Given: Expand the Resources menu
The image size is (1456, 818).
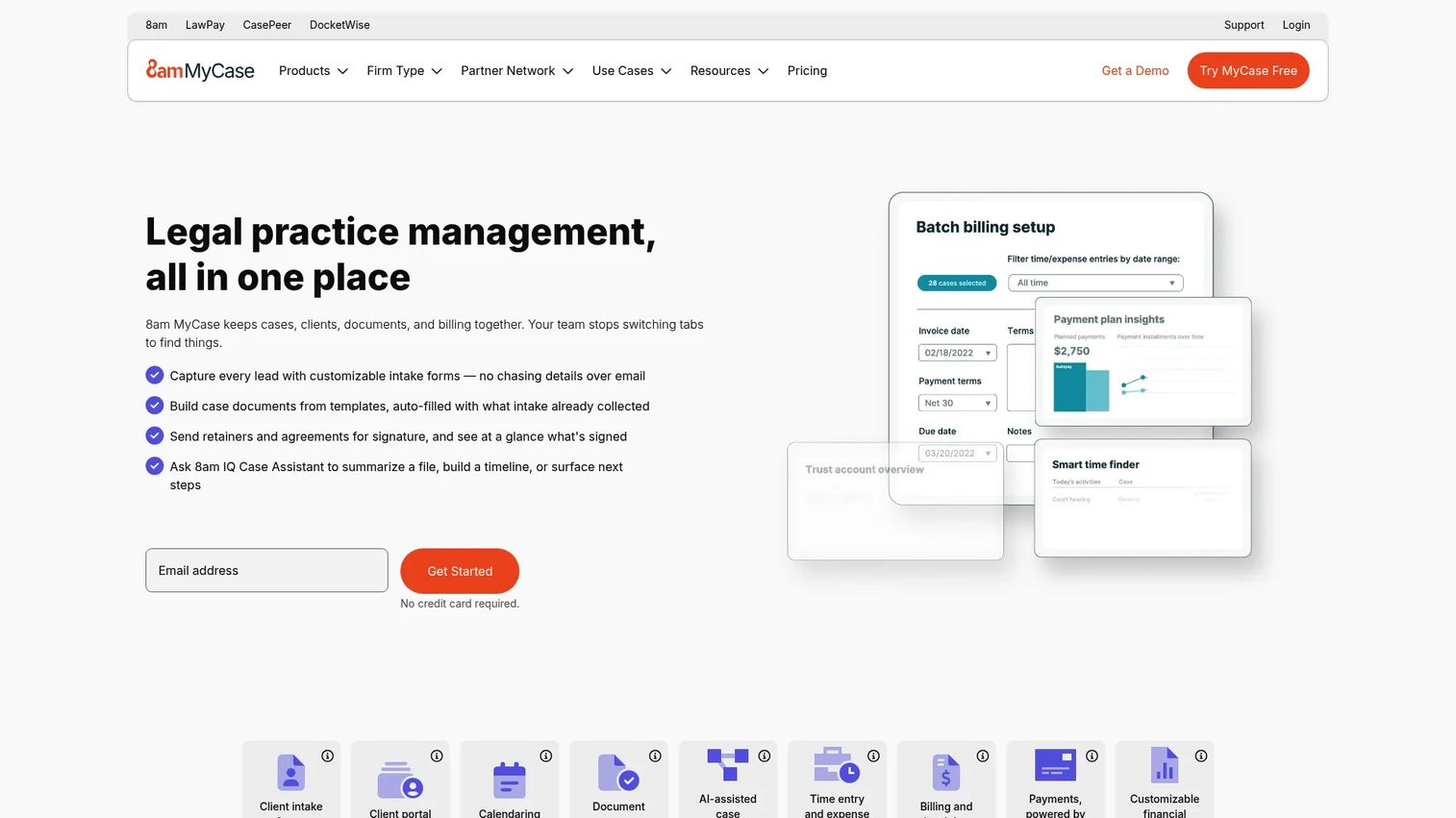Looking at the screenshot, I should (x=730, y=70).
